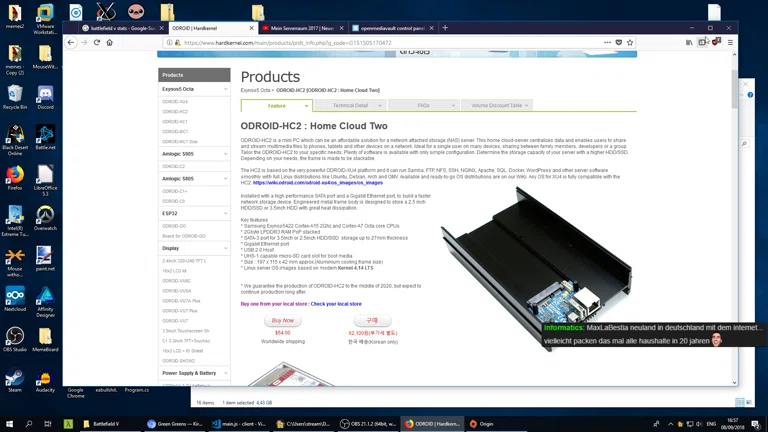Open Firefox hamburger menu
The image size is (768, 432).
click(x=730, y=43)
